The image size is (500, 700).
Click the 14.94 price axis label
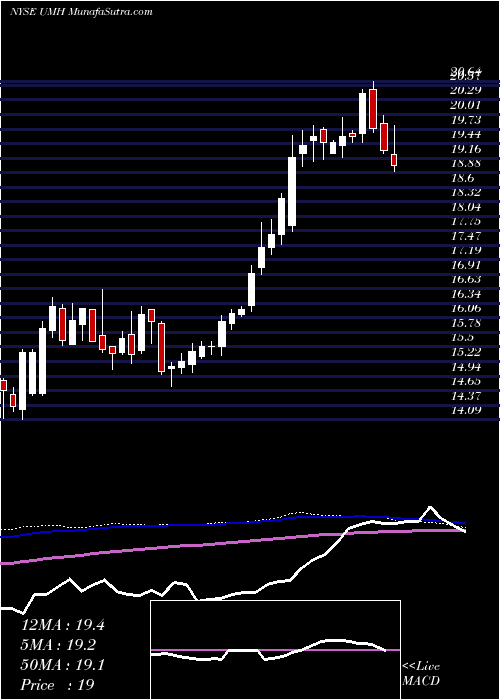tap(466, 367)
